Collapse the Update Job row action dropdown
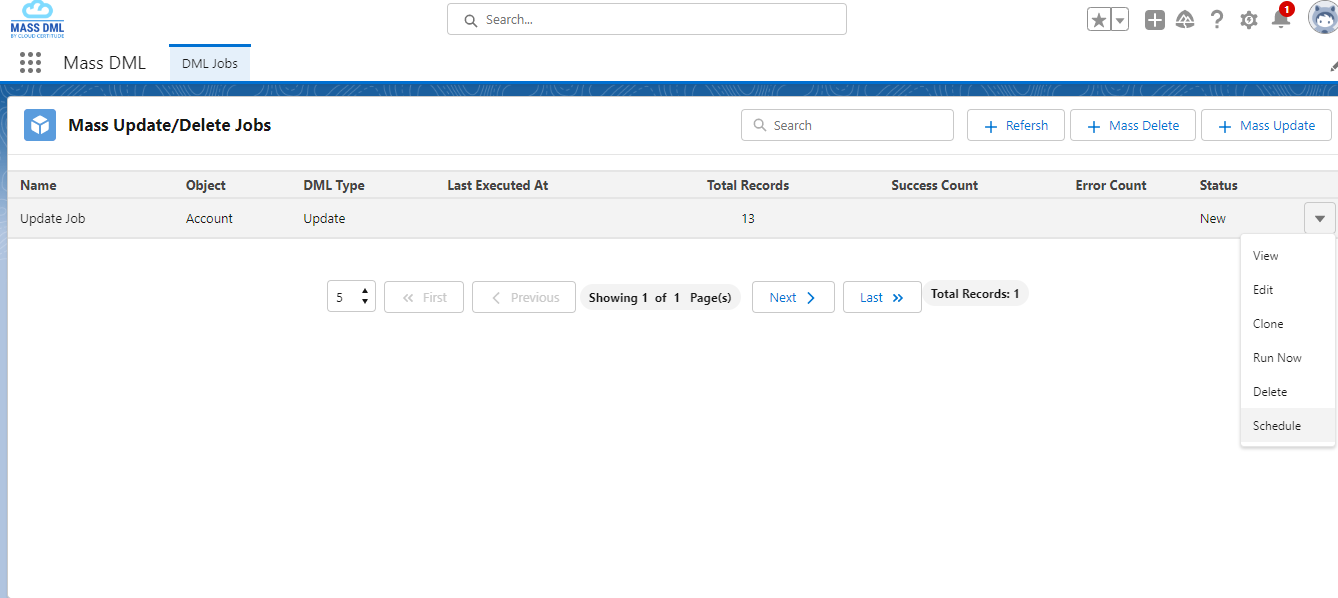1338x598 pixels. pyautogui.click(x=1319, y=218)
